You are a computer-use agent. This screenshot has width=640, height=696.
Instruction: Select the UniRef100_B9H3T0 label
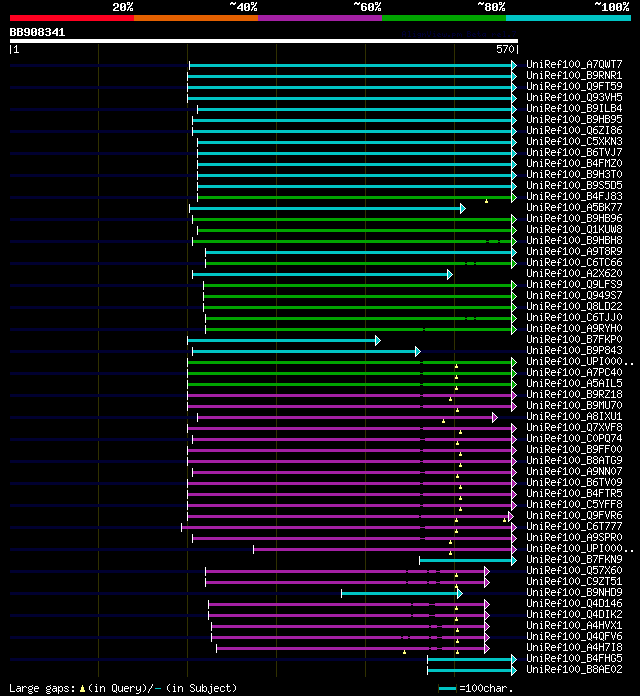point(574,174)
